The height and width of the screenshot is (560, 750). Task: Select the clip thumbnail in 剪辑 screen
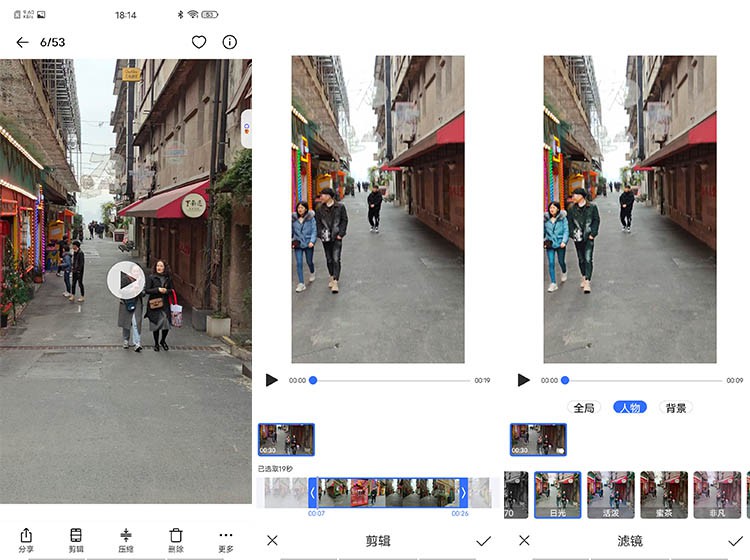click(286, 439)
